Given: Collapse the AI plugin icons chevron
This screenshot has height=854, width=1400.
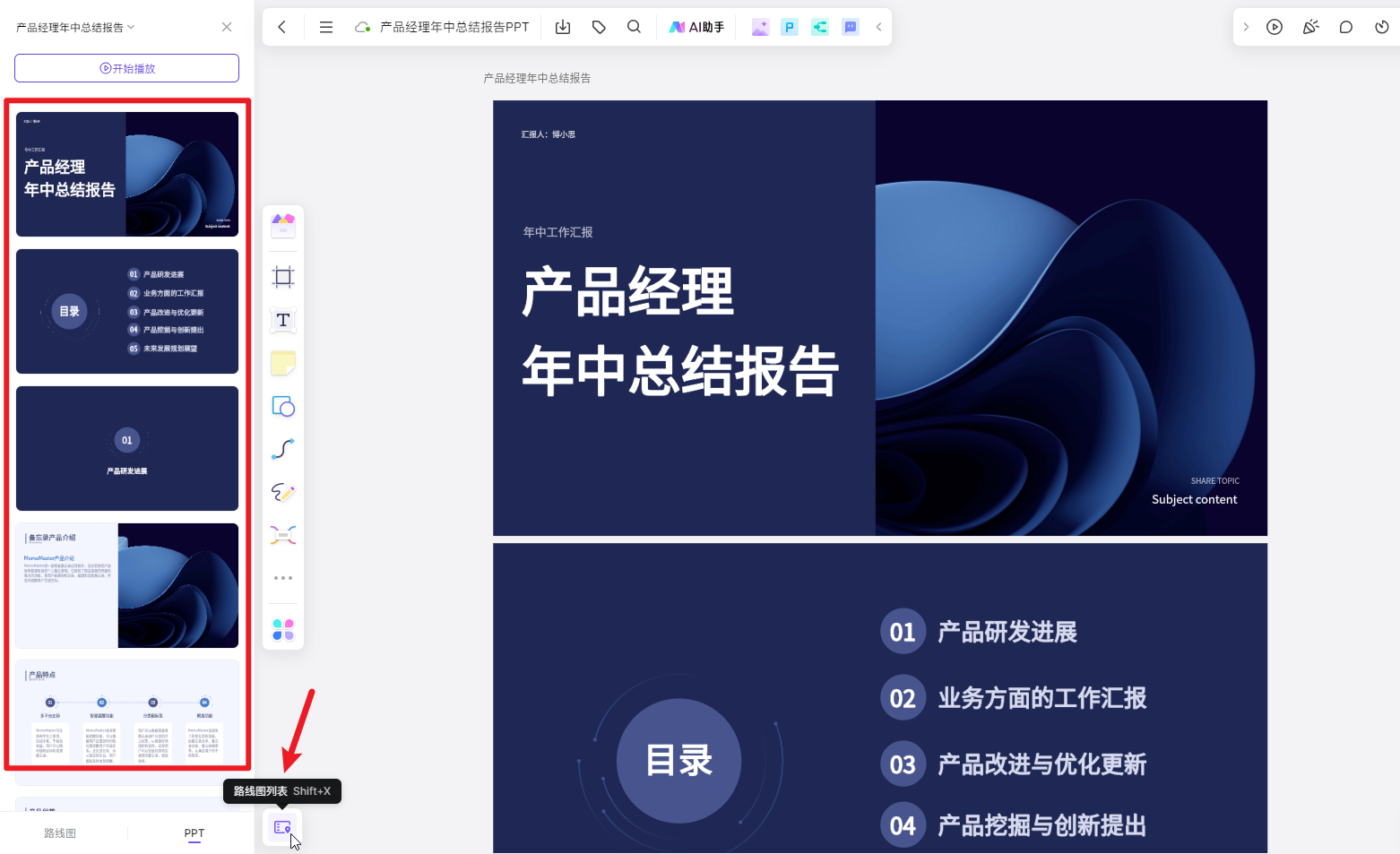Looking at the screenshot, I should [878, 27].
